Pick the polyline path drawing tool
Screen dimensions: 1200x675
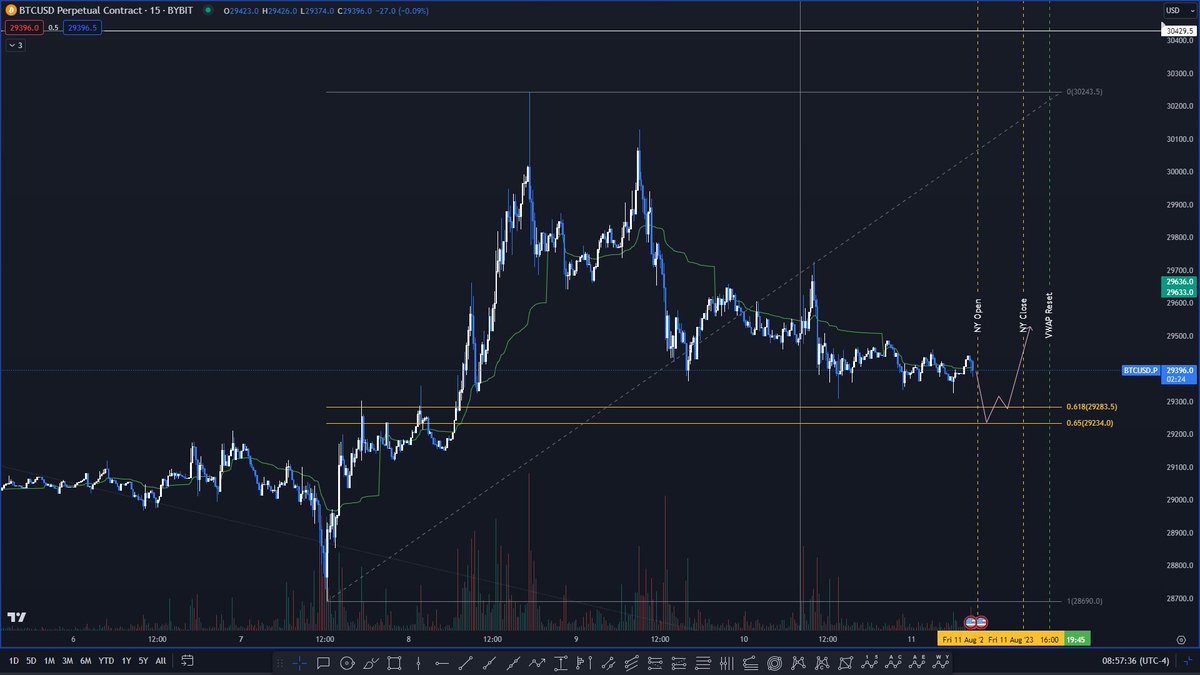[x=537, y=662]
